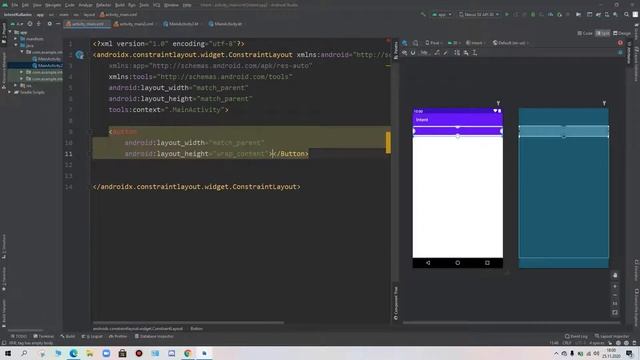The image size is (640, 360).
Task: Select the Button in the design preview
Action: 458,131
